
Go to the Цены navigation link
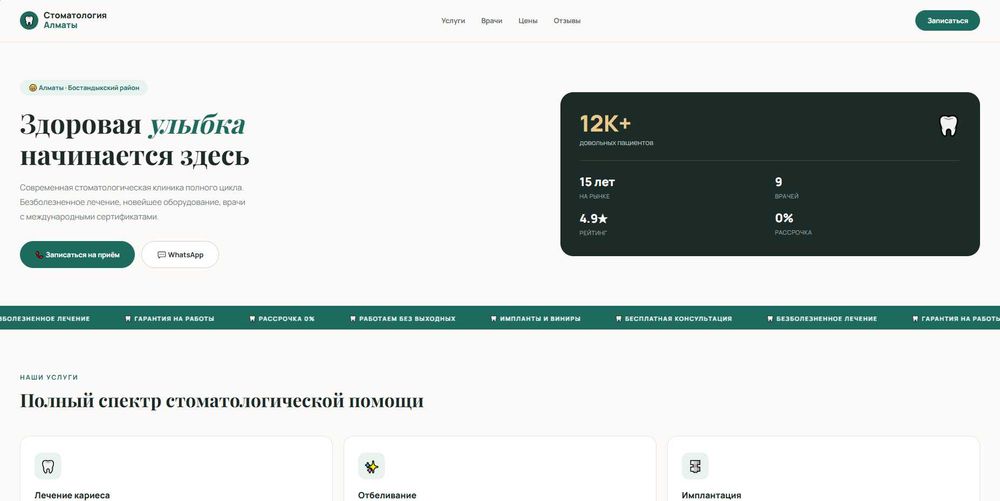[x=528, y=21]
